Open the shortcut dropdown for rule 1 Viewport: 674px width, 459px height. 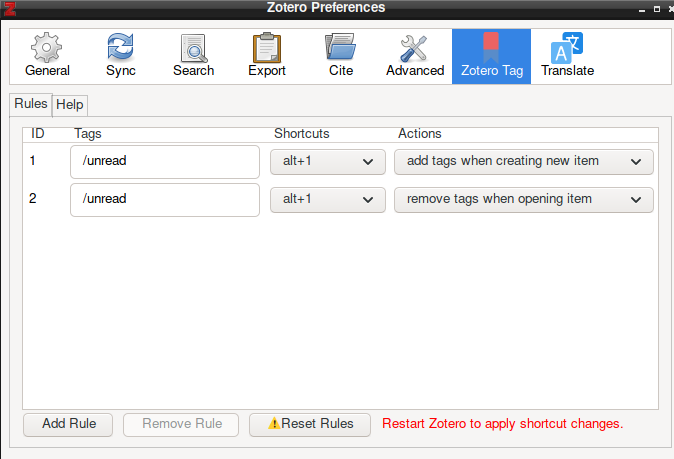(328, 162)
